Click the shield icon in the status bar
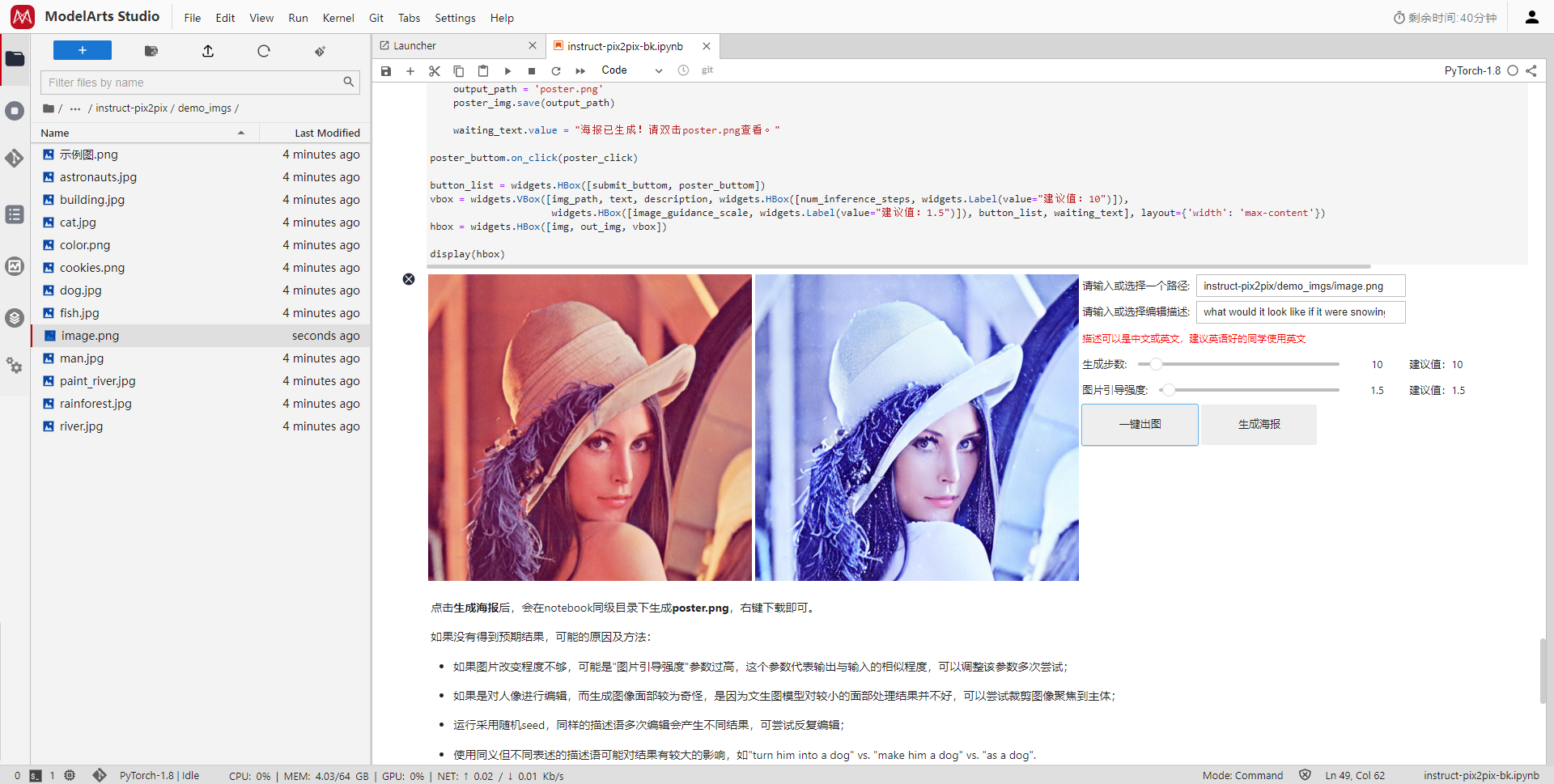This screenshot has height=784, width=1554. [1305, 775]
